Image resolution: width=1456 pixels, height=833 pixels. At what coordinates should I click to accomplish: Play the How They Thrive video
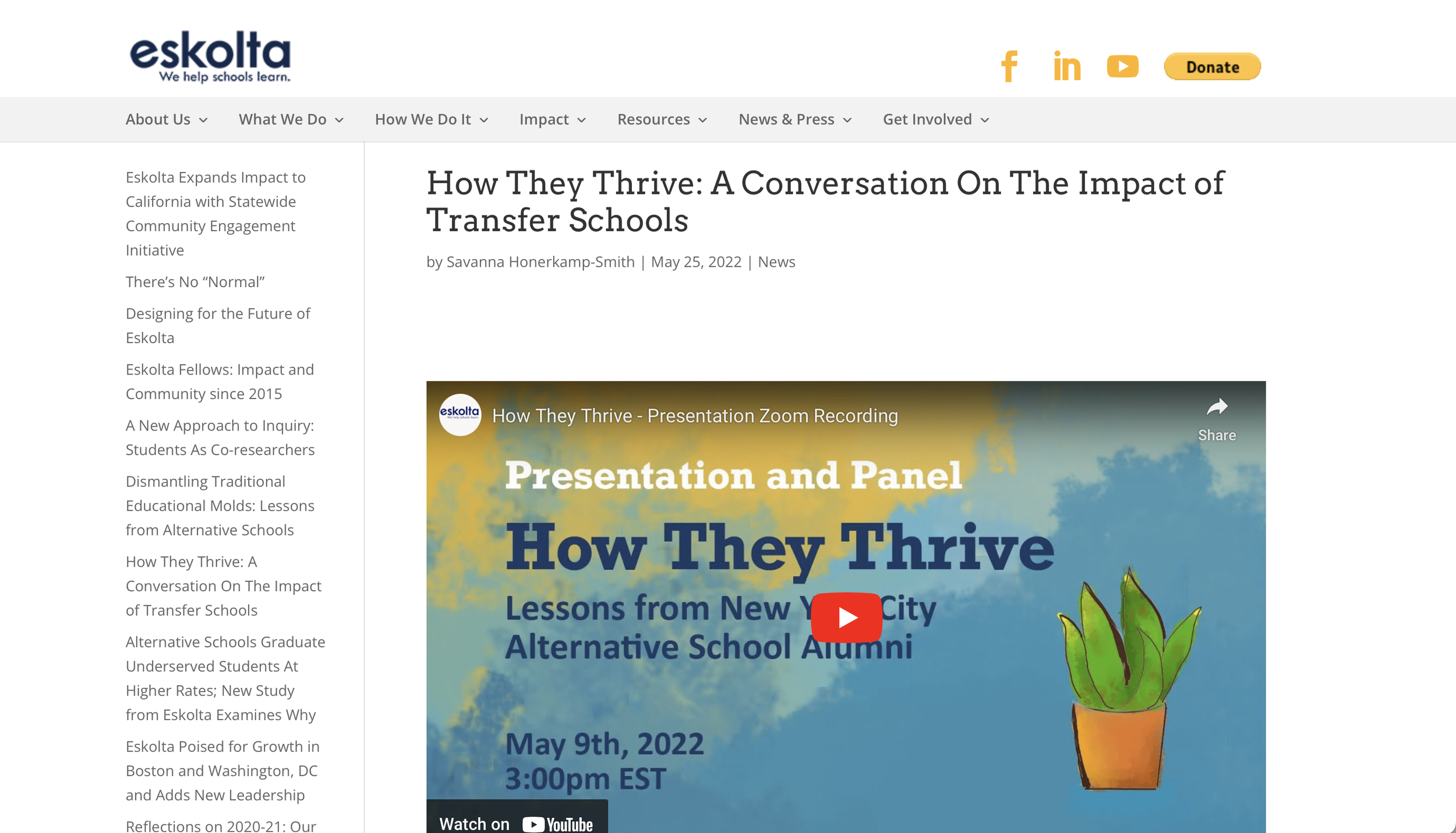click(x=846, y=617)
